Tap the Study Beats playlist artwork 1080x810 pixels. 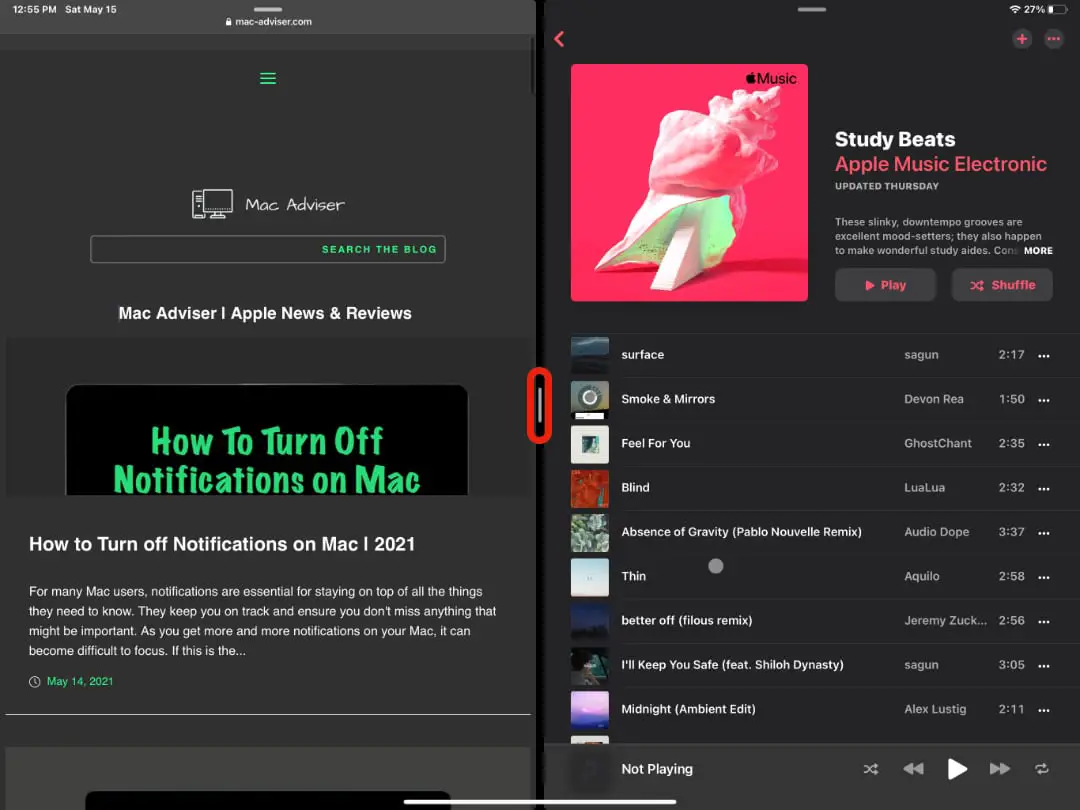[x=689, y=183]
